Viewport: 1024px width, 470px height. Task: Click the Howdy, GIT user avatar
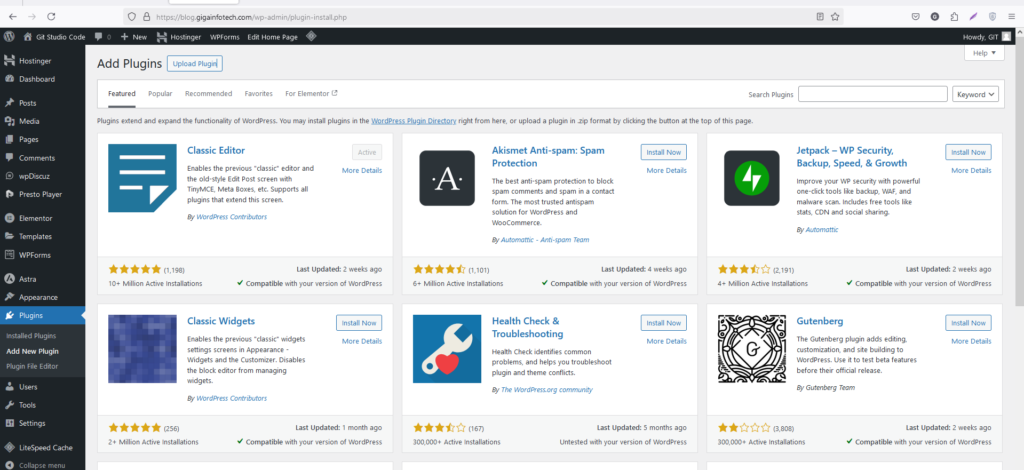[1007, 37]
